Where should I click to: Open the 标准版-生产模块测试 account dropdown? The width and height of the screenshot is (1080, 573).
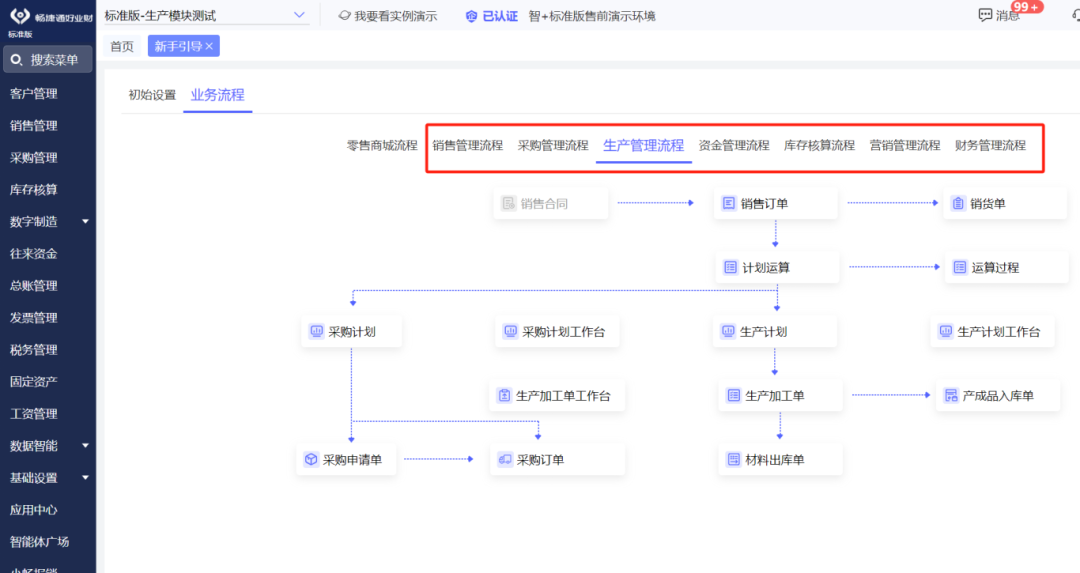(x=300, y=15)
